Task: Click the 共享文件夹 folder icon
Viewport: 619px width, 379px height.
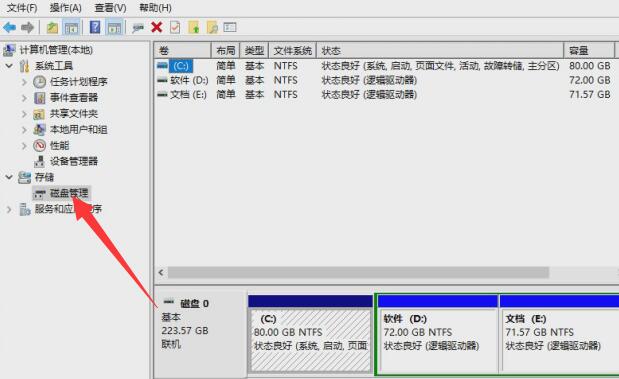Action: [x=39, y=114]
